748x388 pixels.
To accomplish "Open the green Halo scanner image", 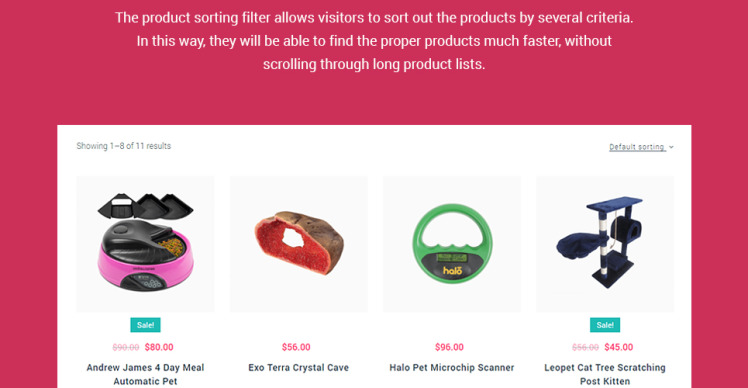I will (452, 244).
